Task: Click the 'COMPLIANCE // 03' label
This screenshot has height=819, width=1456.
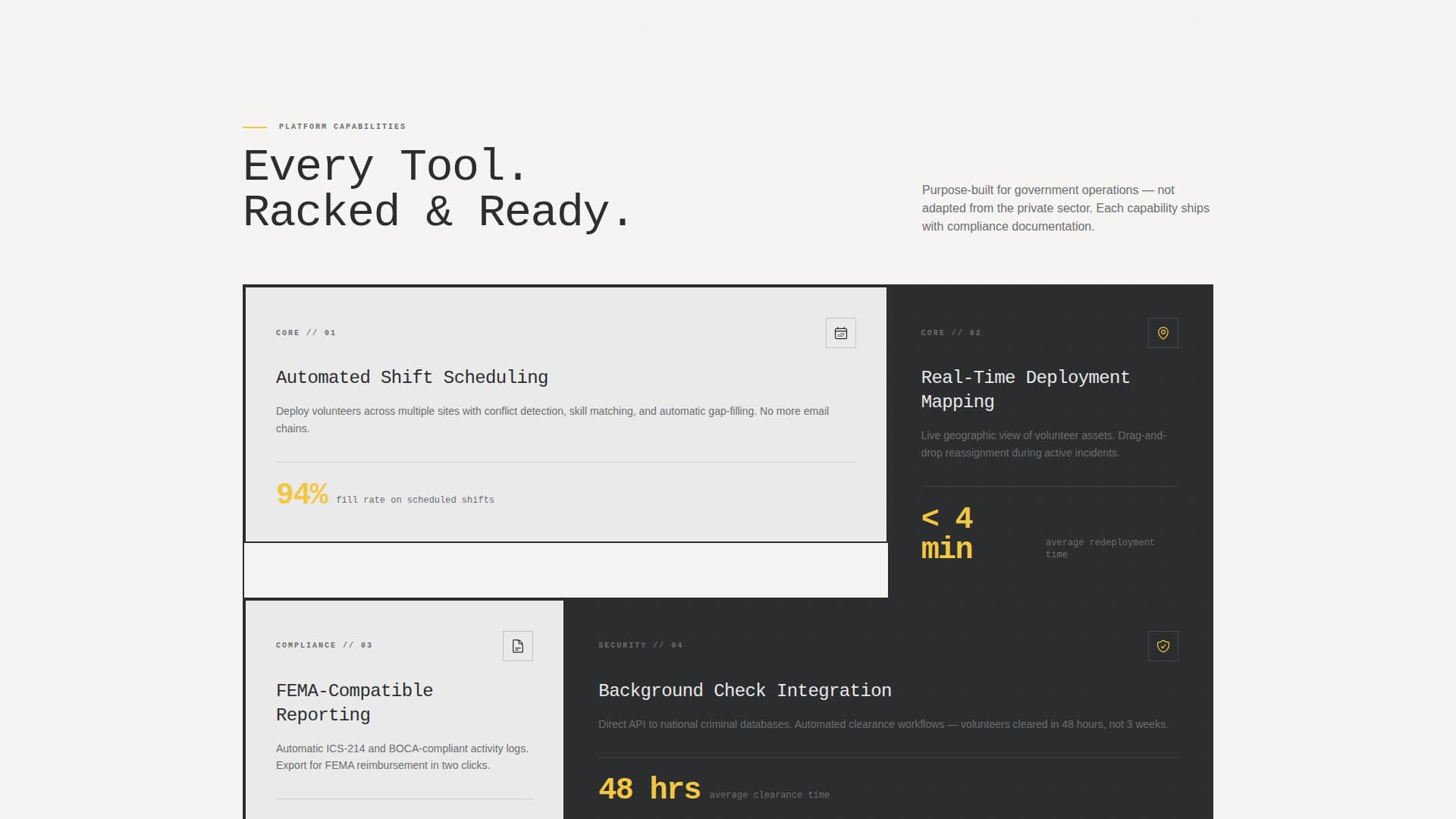Action: (324, 645)
